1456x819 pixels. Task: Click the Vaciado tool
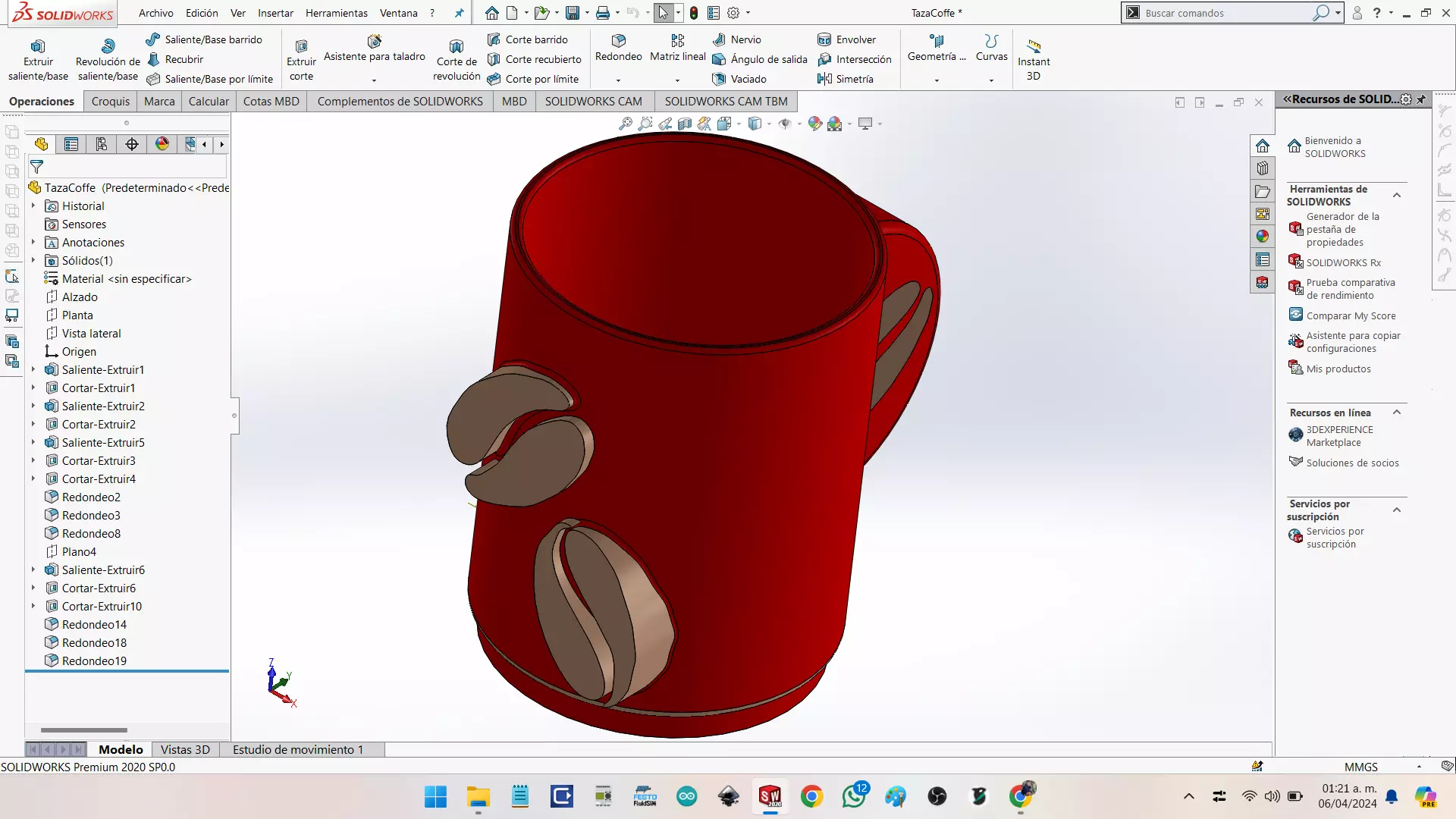(x=739, y=79)
